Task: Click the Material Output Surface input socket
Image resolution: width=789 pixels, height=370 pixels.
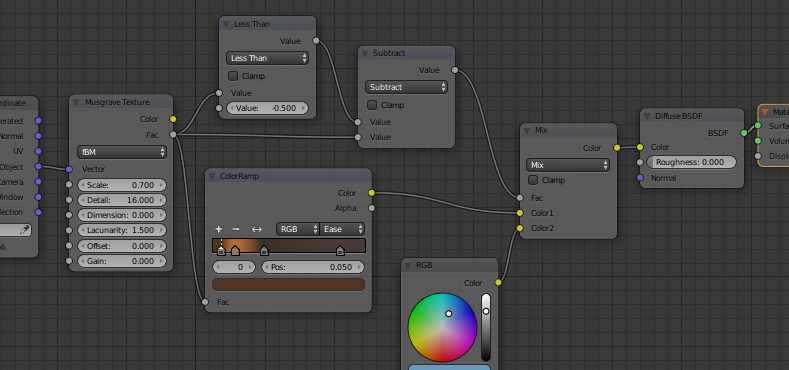Action: 758,125
